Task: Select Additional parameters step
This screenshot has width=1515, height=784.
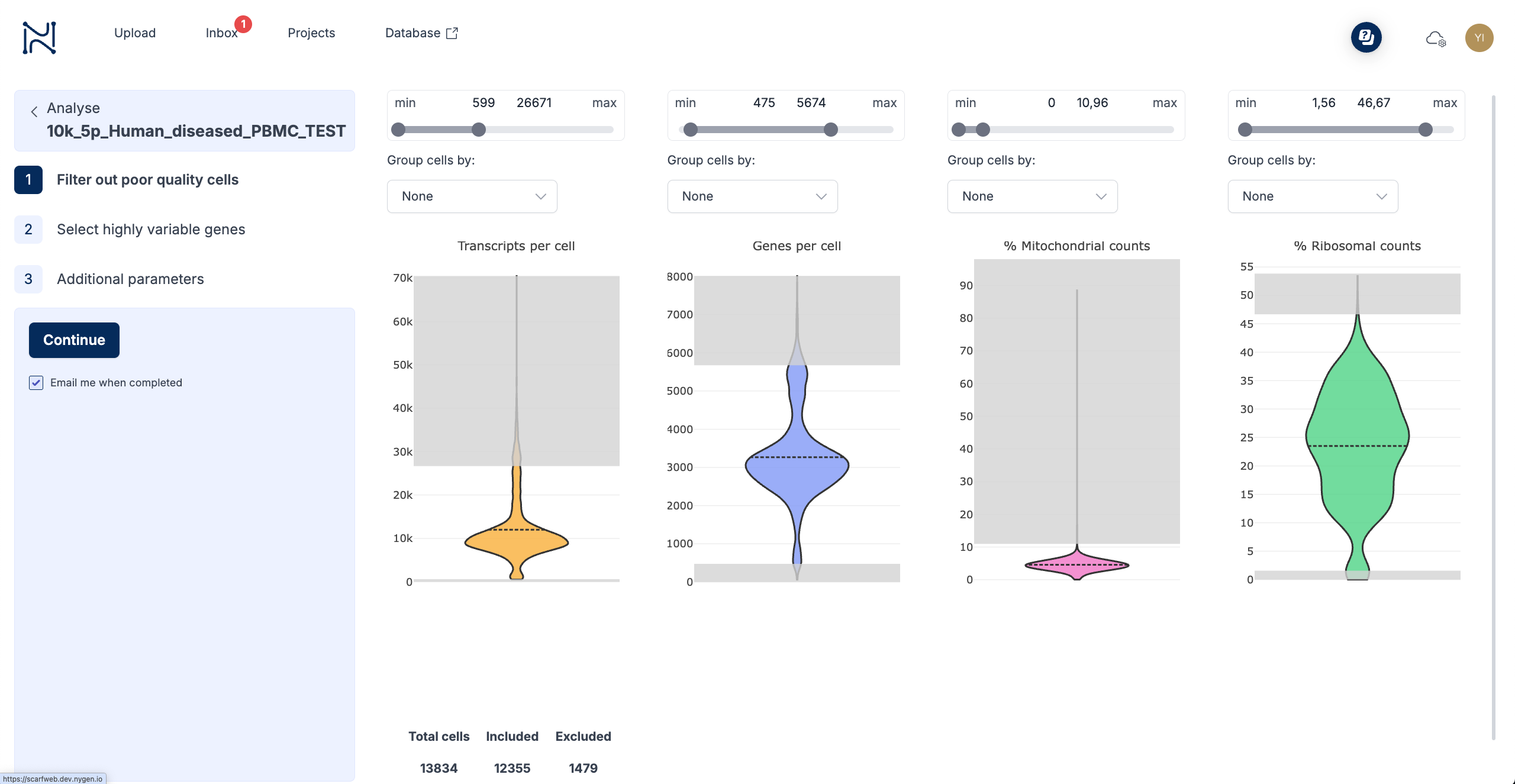Action: (130, 279)
